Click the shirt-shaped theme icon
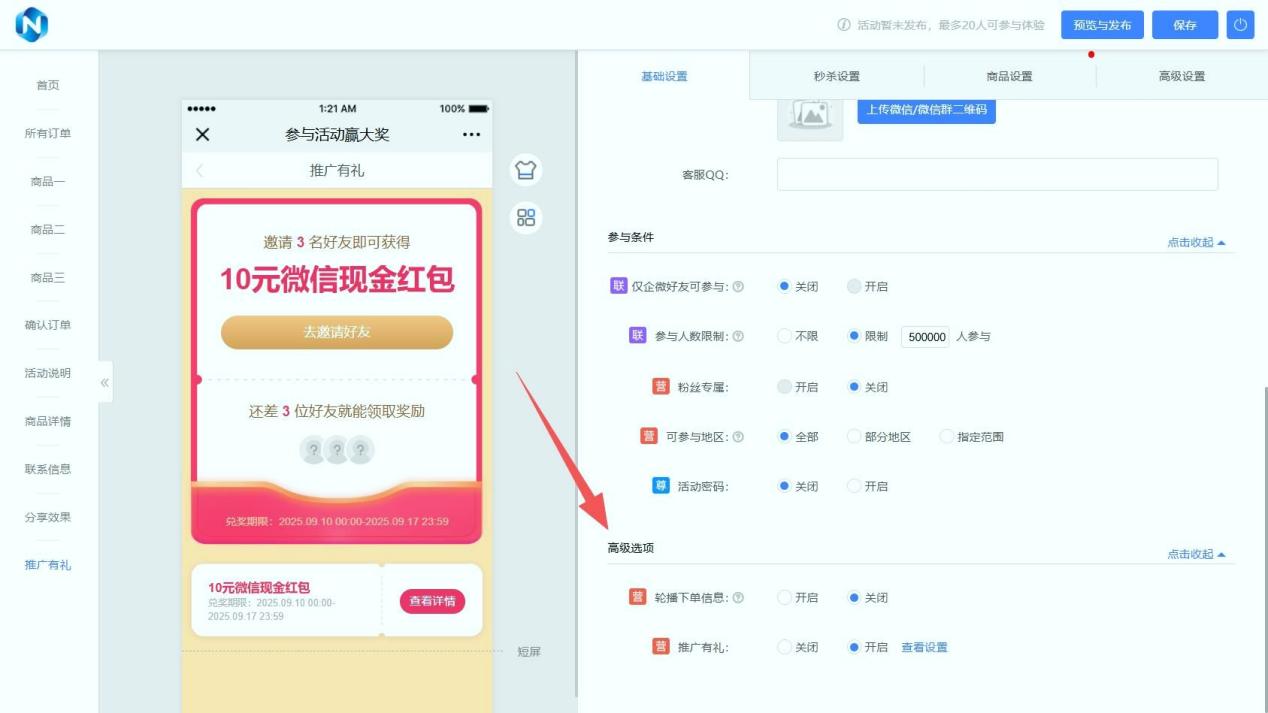Screen dimensions: 1268x713 click(x=526, y=170)
